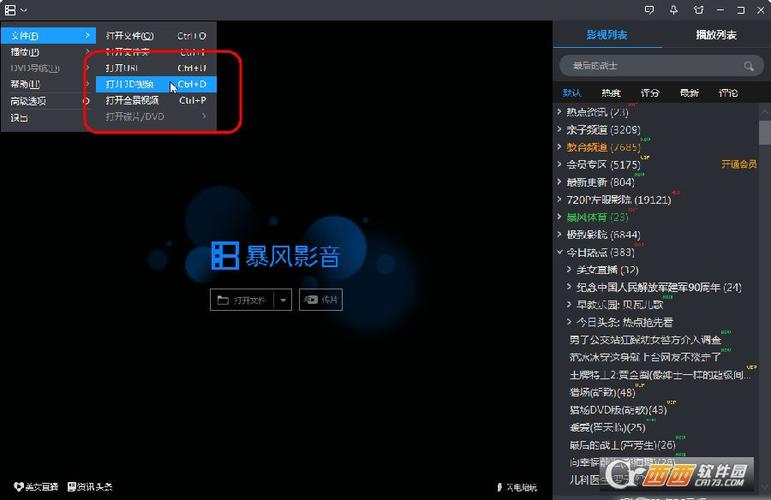Expand the 今日头条: 热点抢先看 item
The image size is (771, 500).
pos(569,322)
